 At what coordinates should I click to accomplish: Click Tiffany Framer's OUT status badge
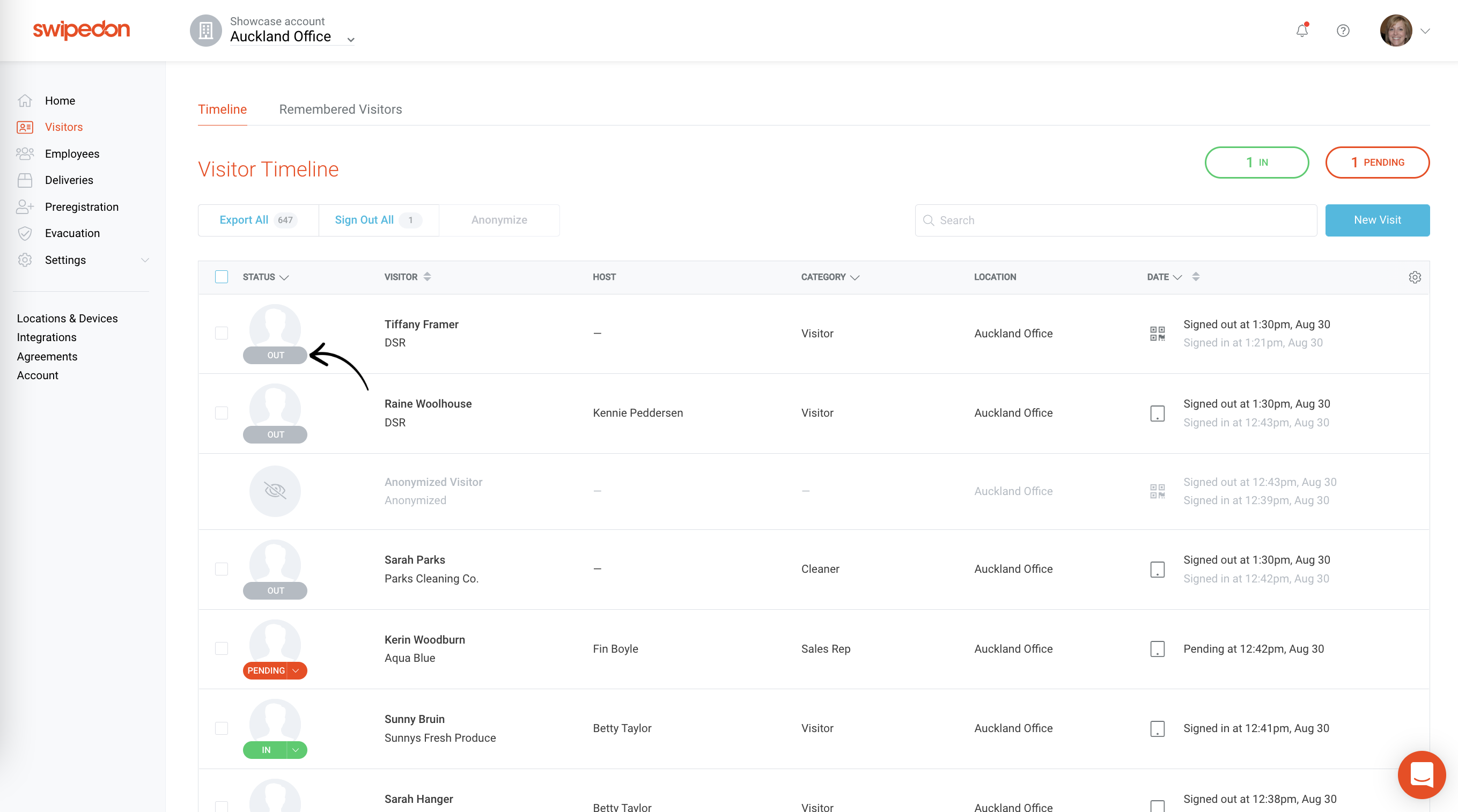click(275, 356)
